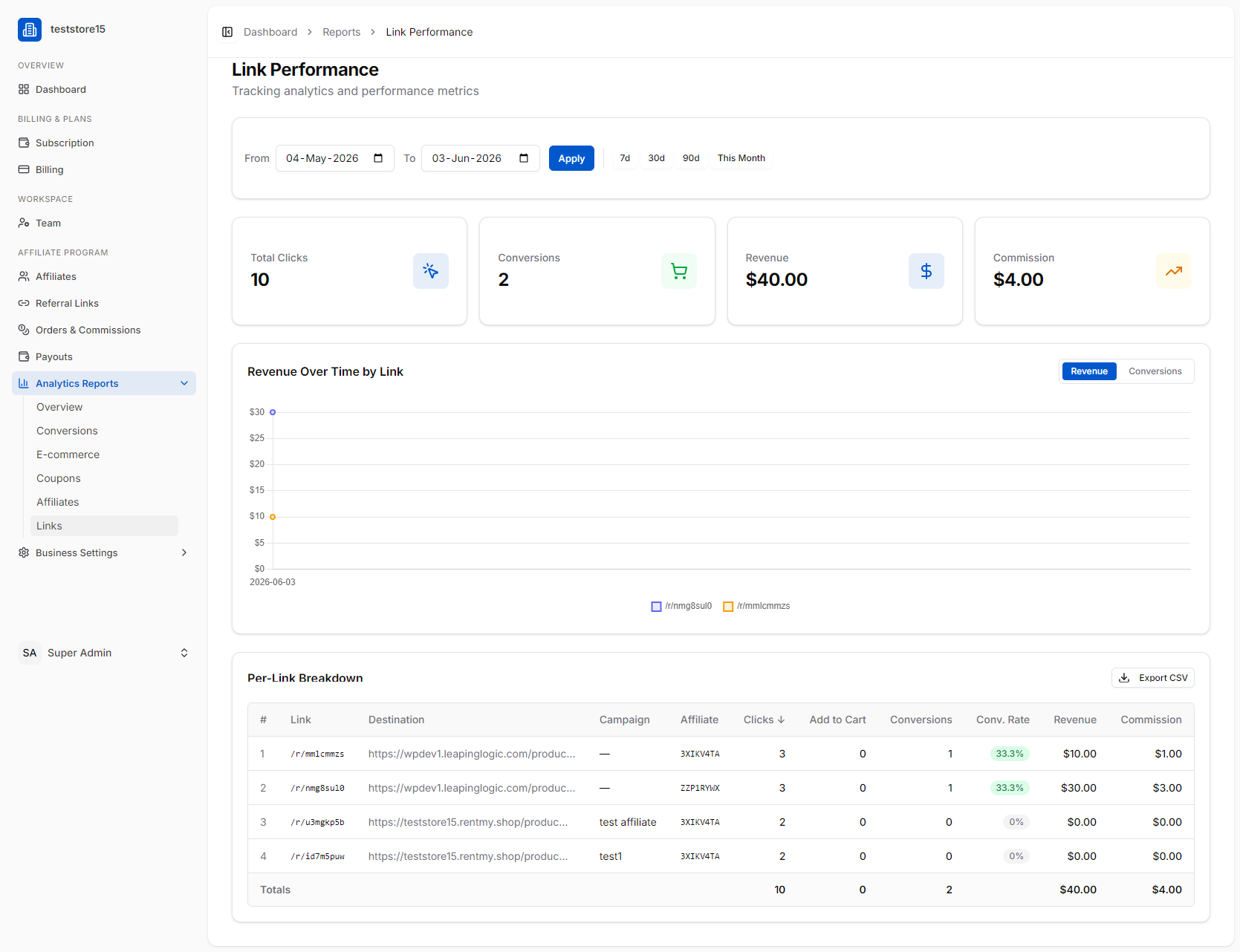Open the E-commerce analytics submenu item
Image resolution: width=1240 pixels, height=952 pixels.
(x=104, y=454)
